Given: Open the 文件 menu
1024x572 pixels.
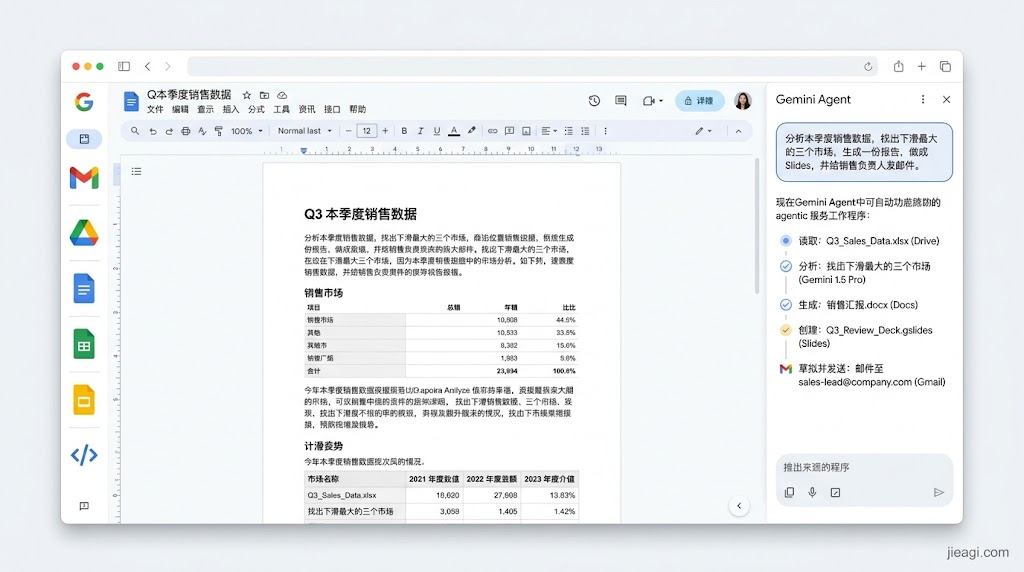Looking at the screenshot, I should pos(155,110).
